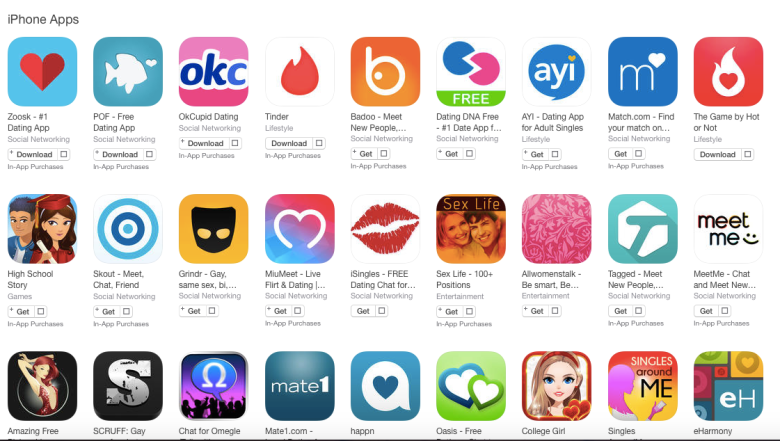Expand the dropdown beside The Game Download button
Image resolution: width=780 pixels, height=441 pixels.
tap(747, 154)
